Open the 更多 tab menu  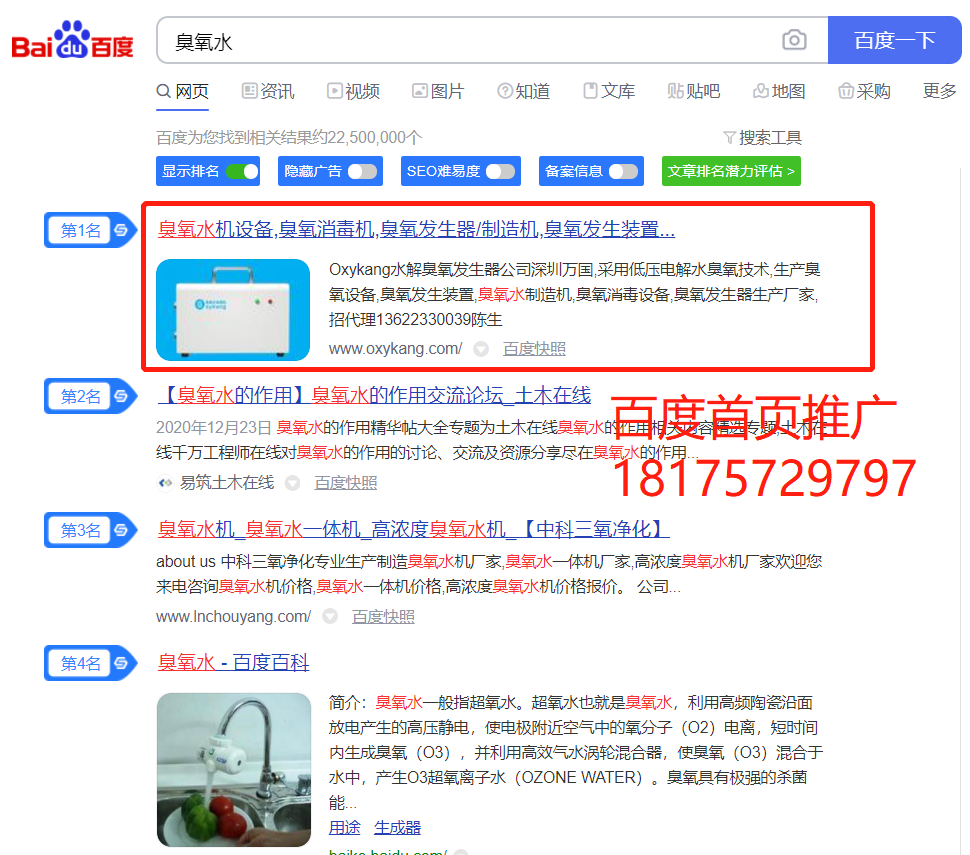coord(939,92)
